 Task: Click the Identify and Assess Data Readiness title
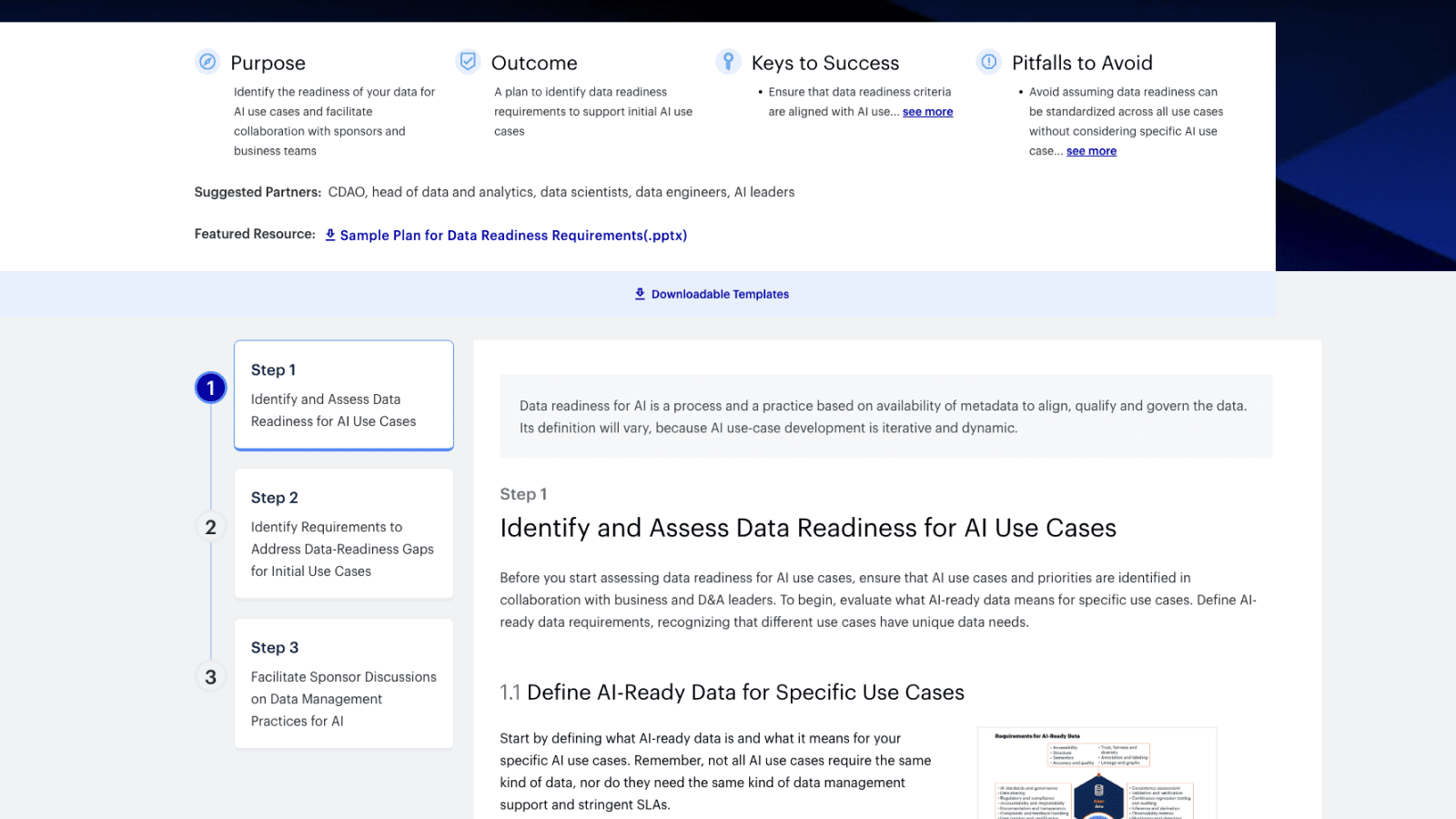[807, 528]
